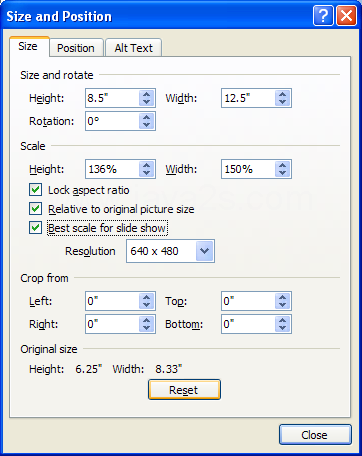Click the Crop Top input field
The width and height of the screenshot is (362, 456).
pyautogui.click(x=248, y=301)
